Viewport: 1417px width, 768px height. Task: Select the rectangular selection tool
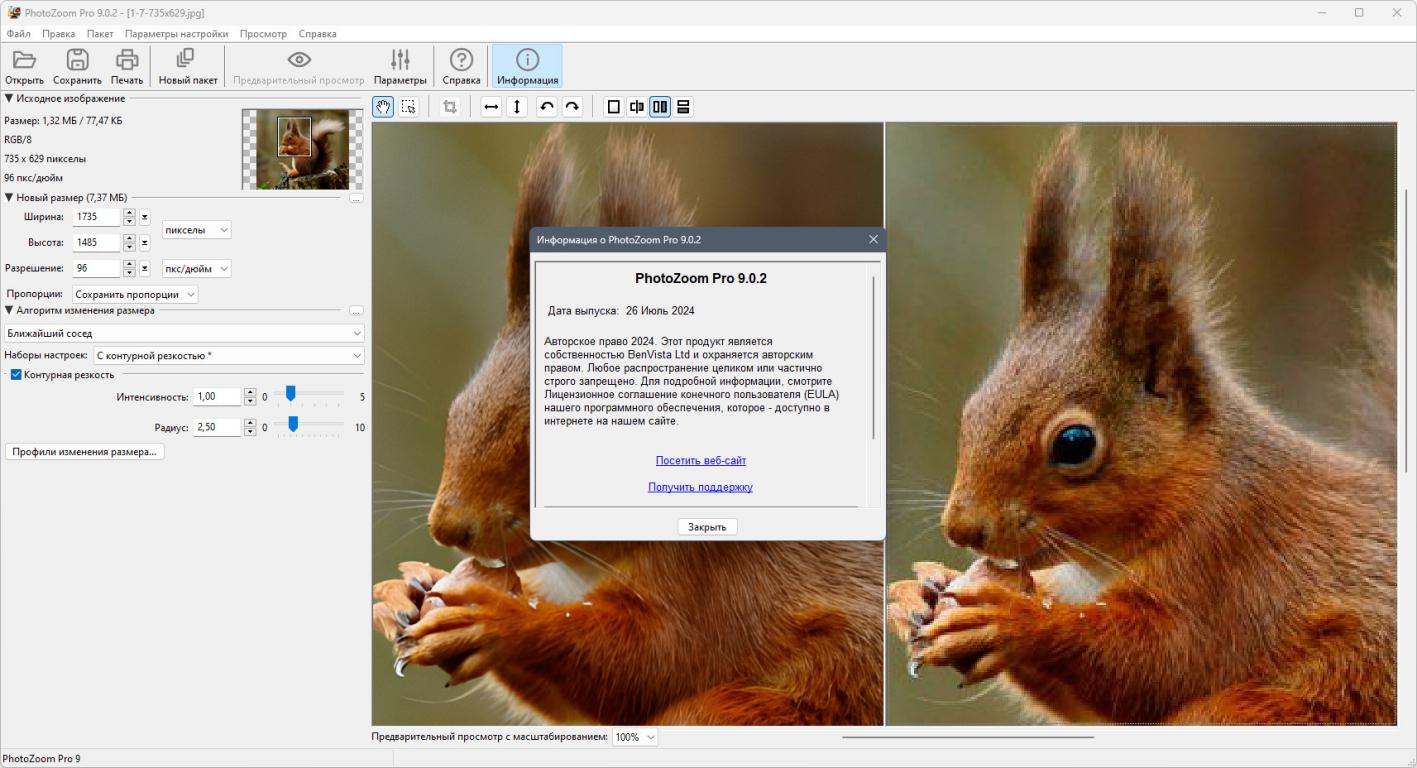point(408,107)
